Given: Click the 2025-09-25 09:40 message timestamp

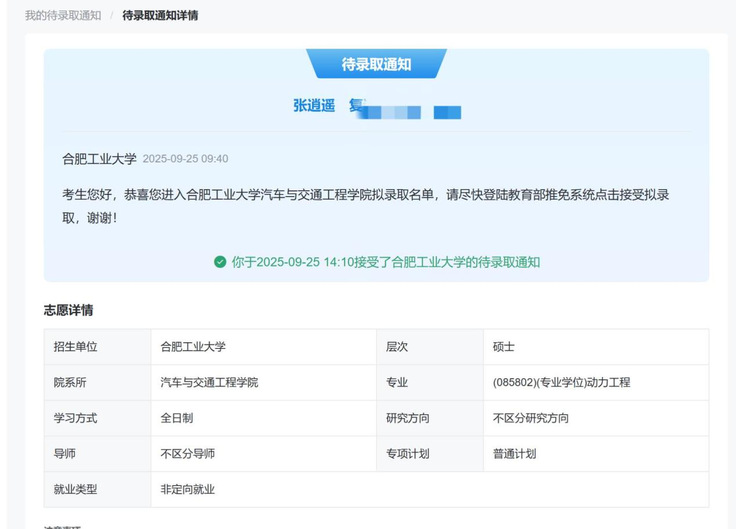Looking at the screenshot, I should (185, 159).
